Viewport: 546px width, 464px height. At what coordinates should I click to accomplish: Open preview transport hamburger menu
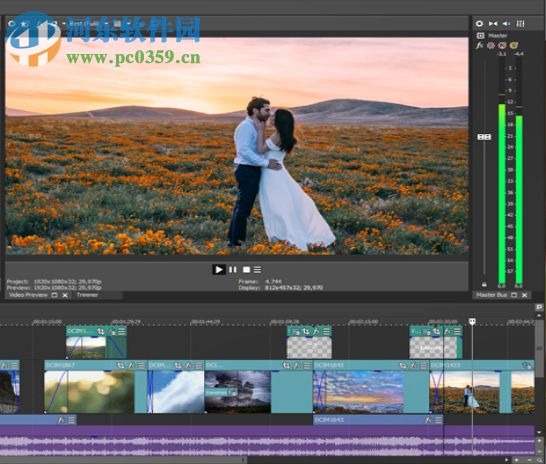tap(257, 270)
